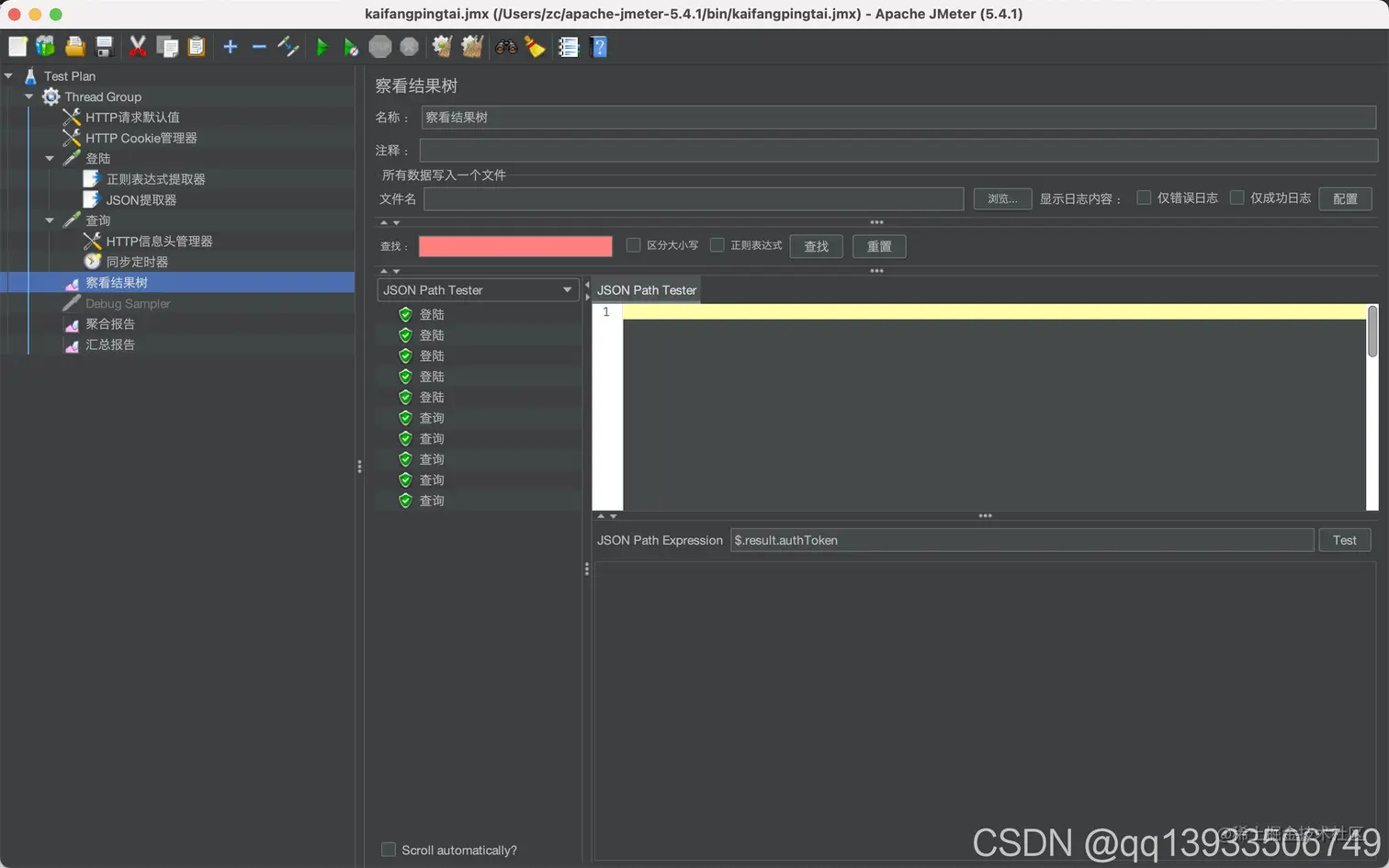This screenshot has height=868, width=1389.
Task: Shutdown the test threads
Action: pyautogui.click(x=410, y=47)
